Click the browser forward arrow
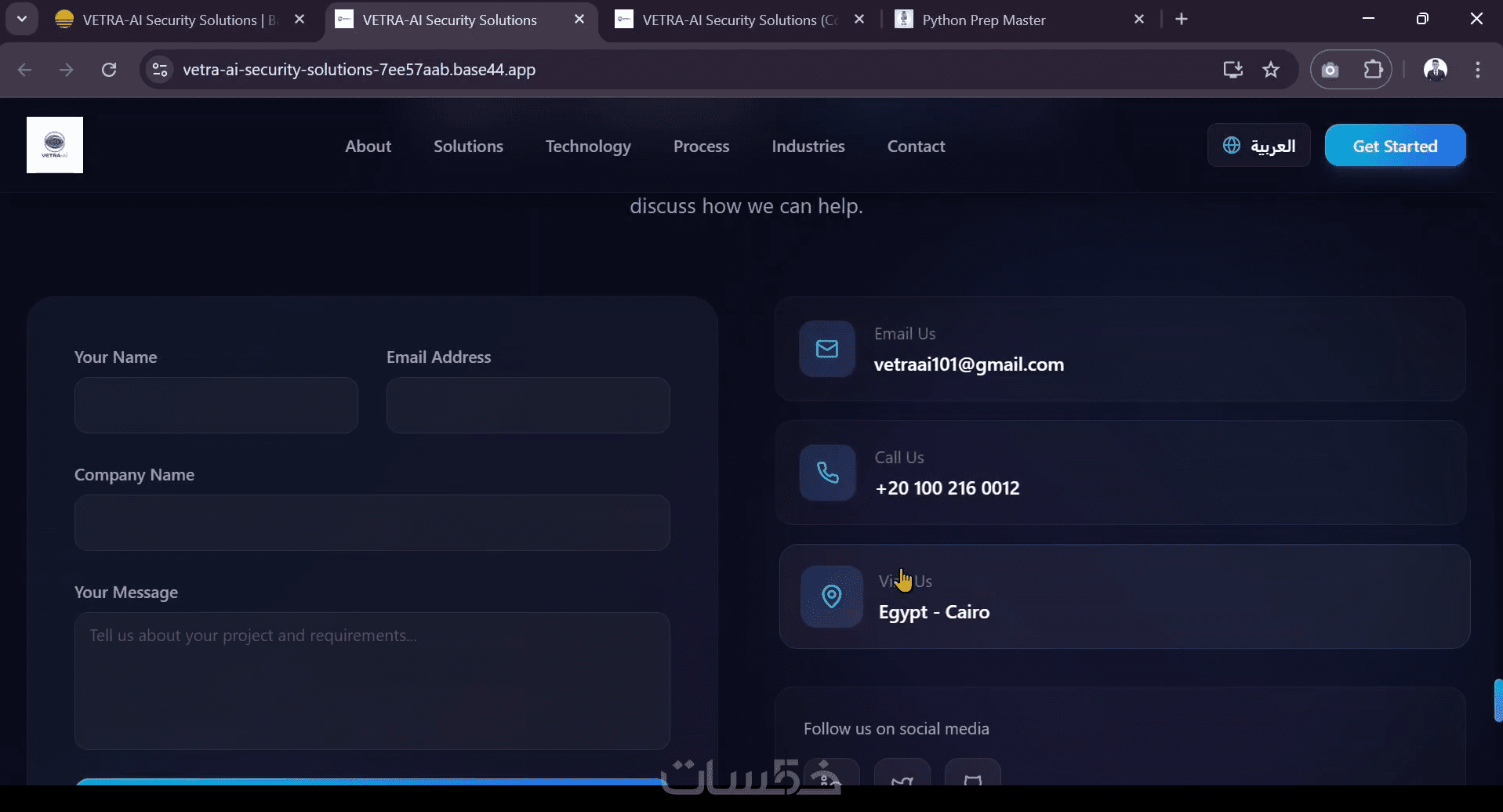 tap(67, 70)
